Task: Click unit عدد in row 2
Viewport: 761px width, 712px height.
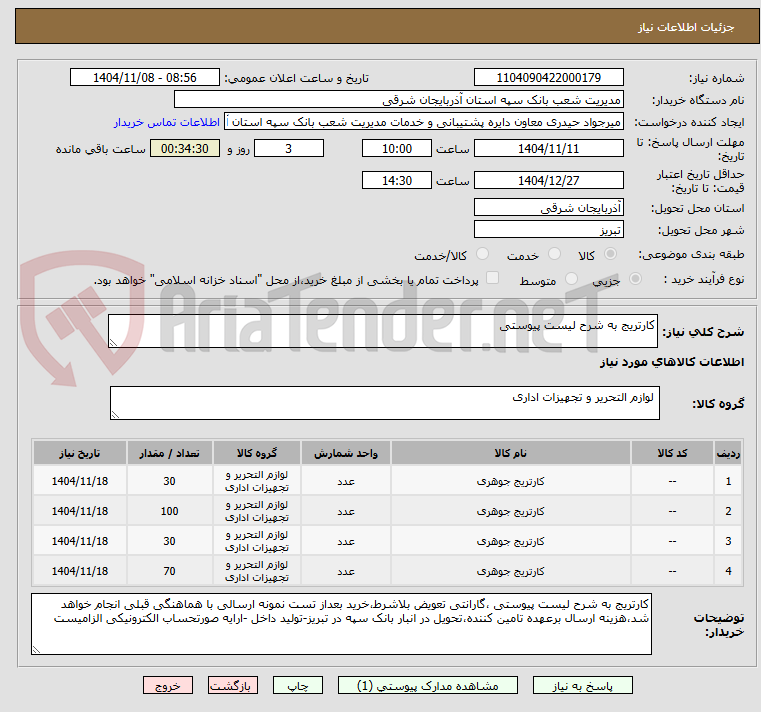Action: [x=346, y=511]
